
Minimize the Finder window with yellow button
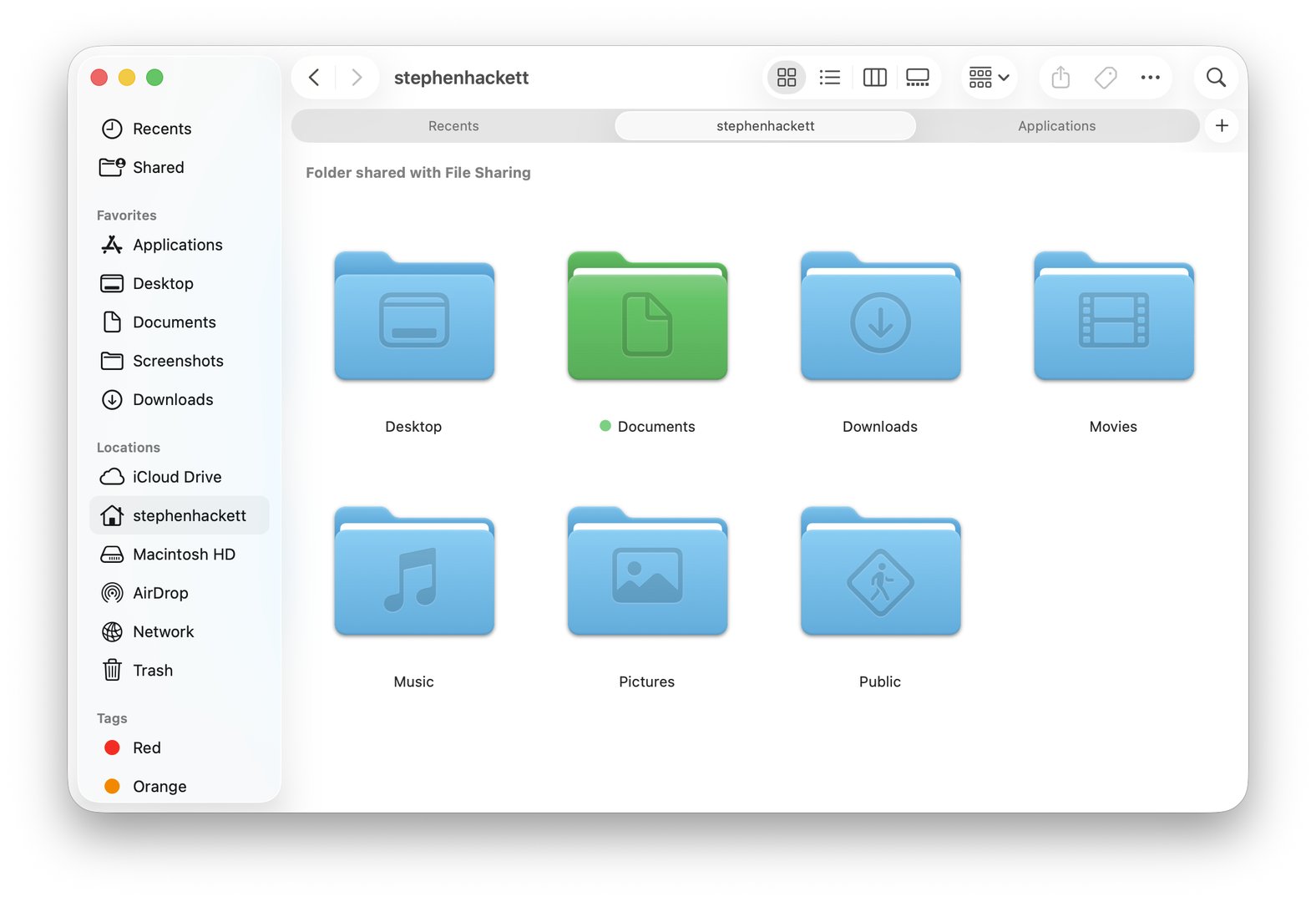coord(127,78)
